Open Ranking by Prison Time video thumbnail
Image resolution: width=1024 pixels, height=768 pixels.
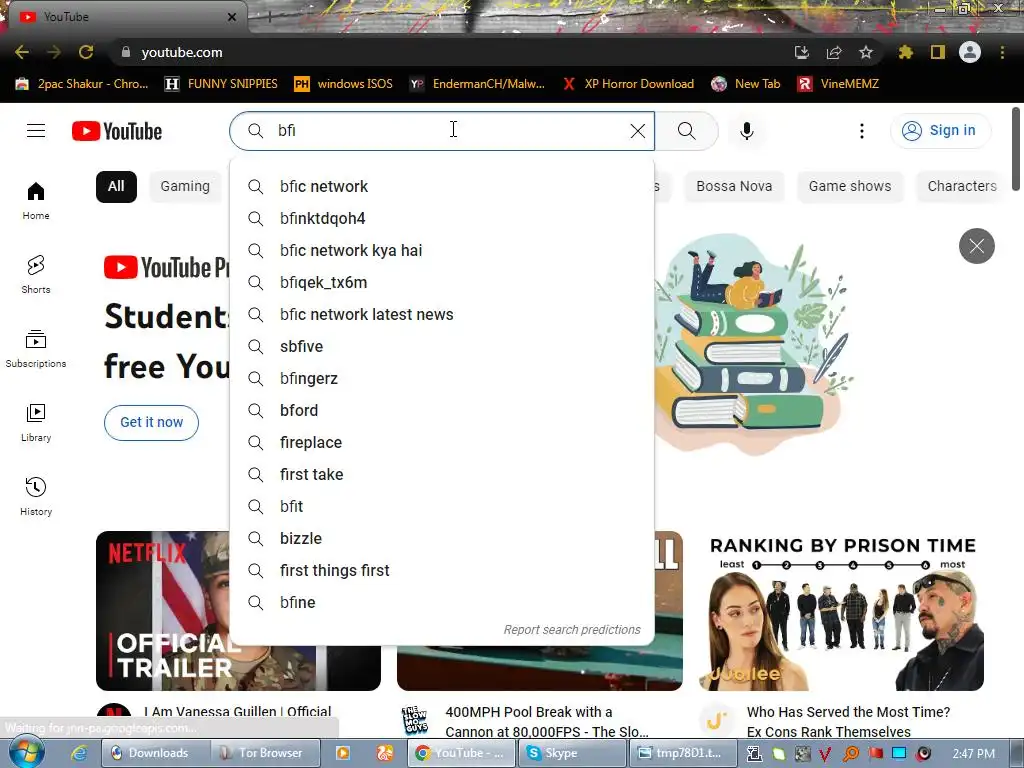841,611
